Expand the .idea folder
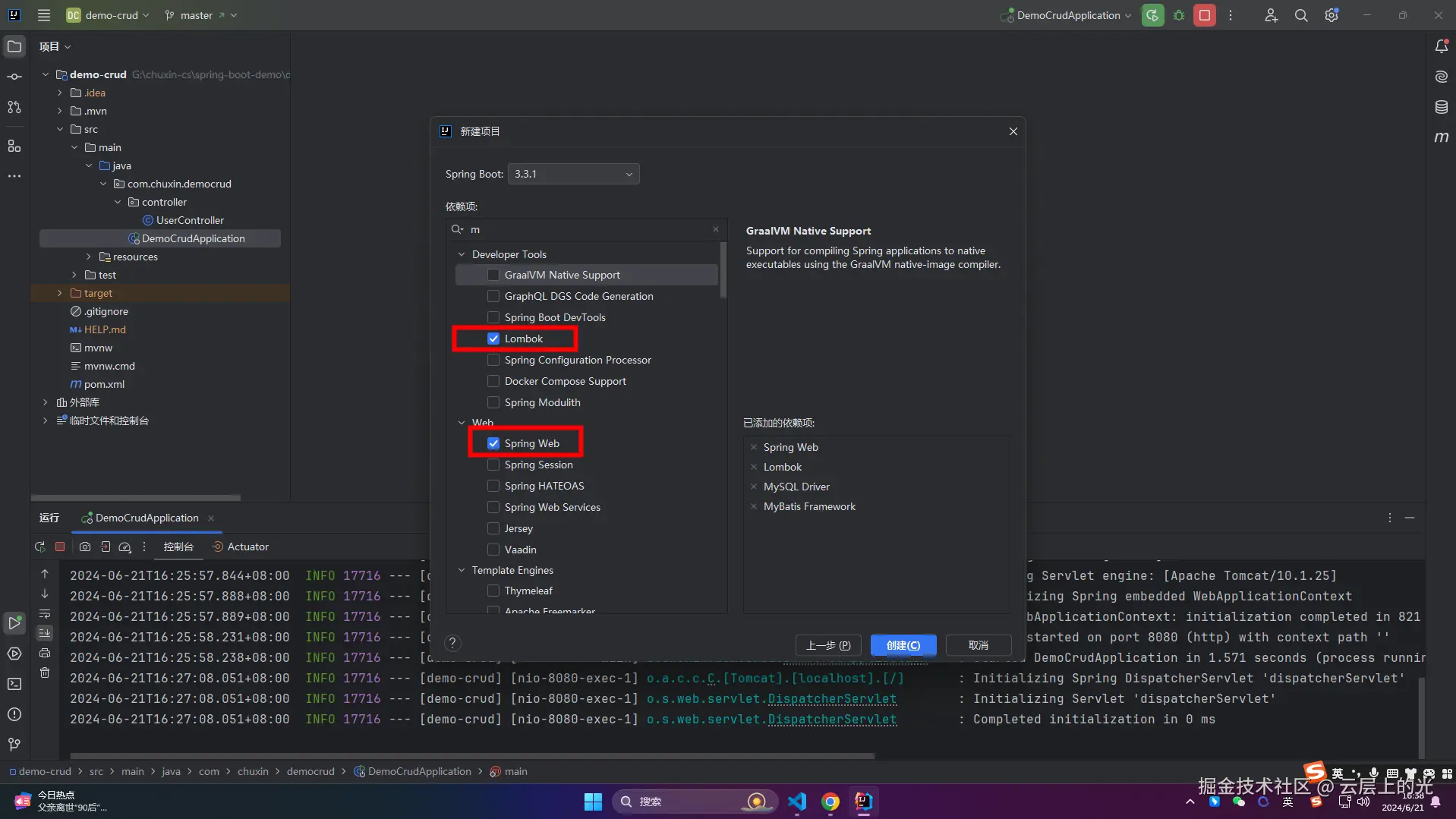Image resolution: width=1456 pixels, height=819 pixels. (x=60, y=93)
